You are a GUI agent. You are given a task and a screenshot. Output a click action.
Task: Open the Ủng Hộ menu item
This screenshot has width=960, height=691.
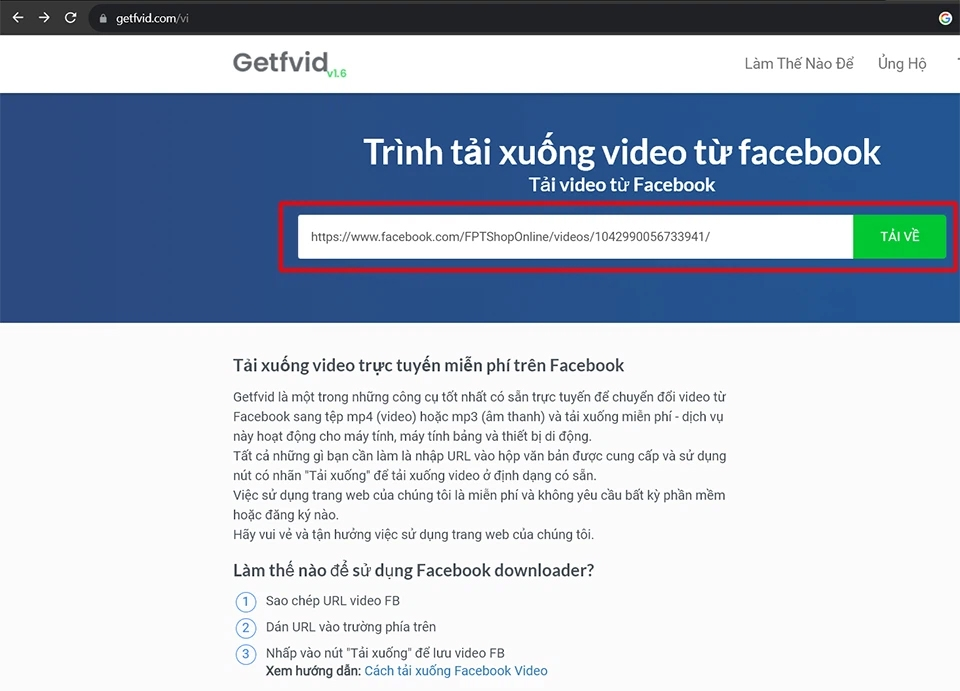[901, 63]
